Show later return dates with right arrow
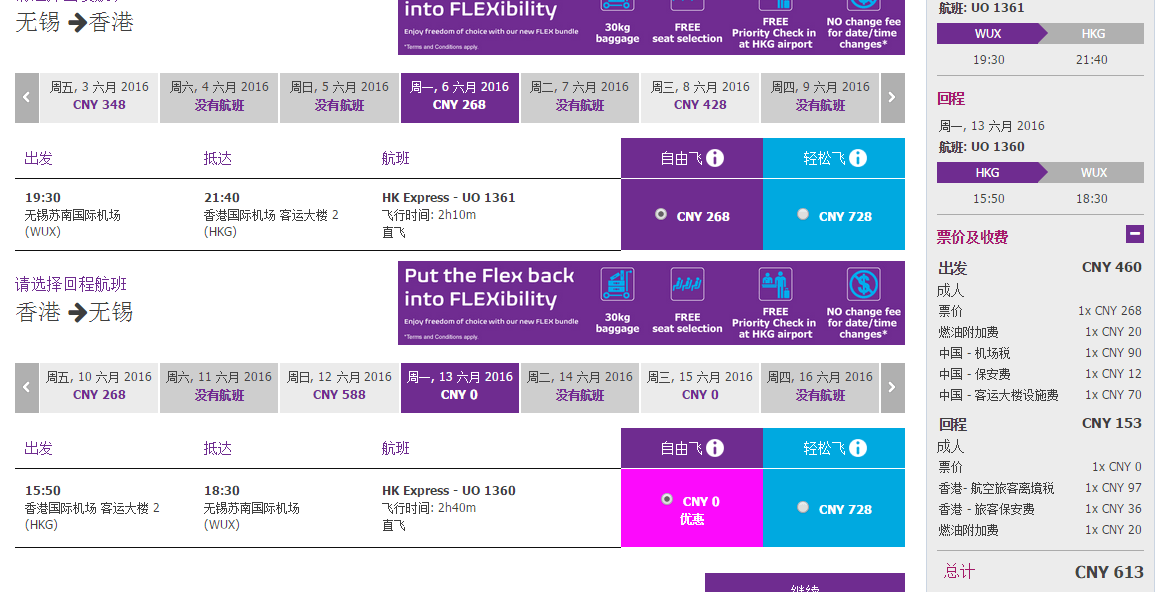 click(892, 387)
